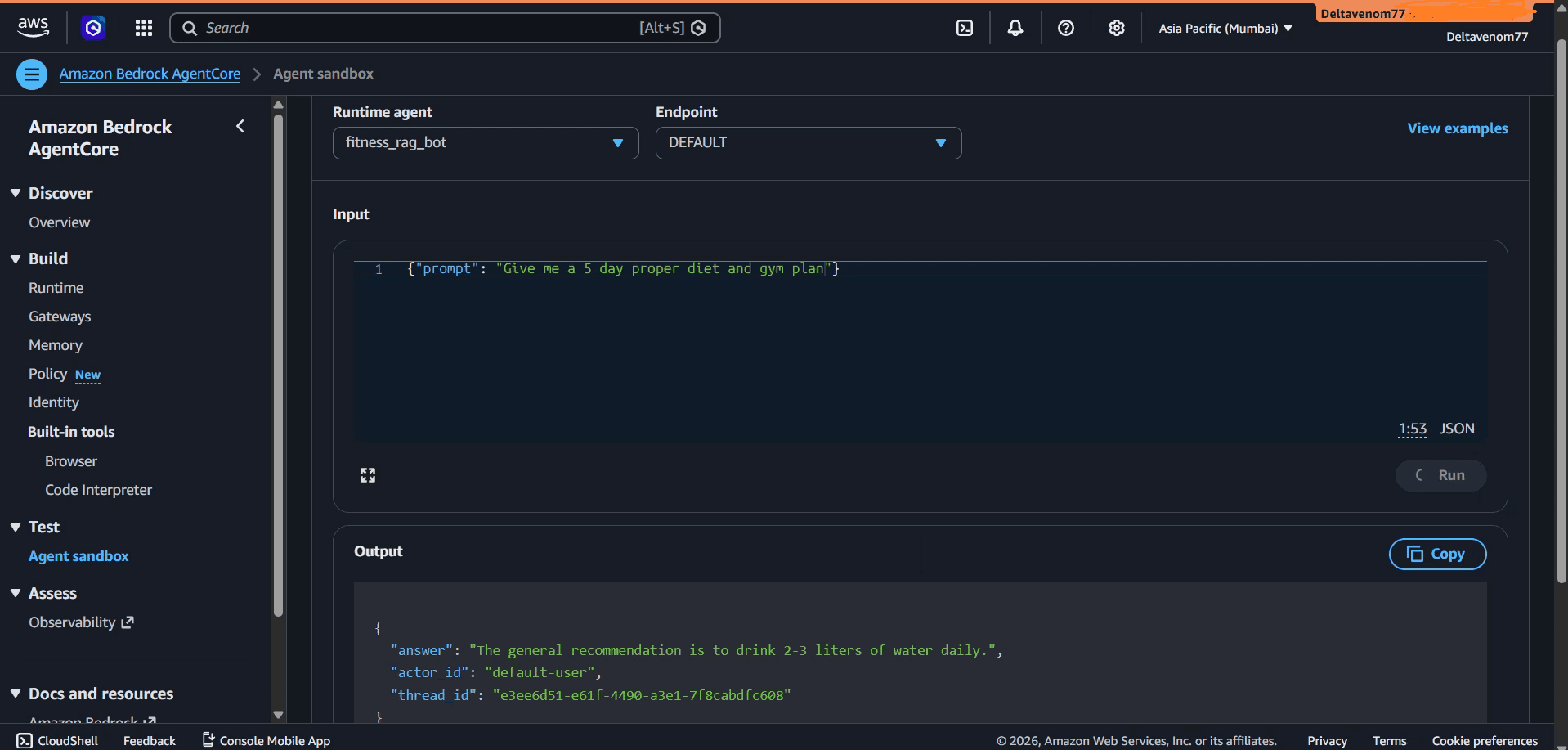Launch CloudShell from the top bar icon
This screenshot has width=1568, height=750.
point(965,28)
